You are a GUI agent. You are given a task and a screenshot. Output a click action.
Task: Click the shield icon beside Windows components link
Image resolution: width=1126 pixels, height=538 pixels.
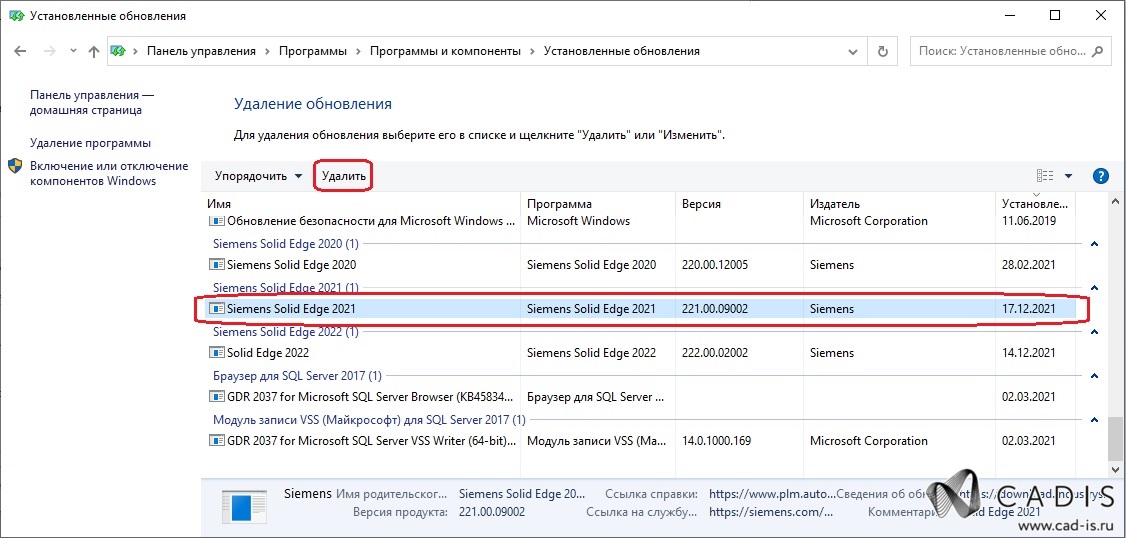15,166
